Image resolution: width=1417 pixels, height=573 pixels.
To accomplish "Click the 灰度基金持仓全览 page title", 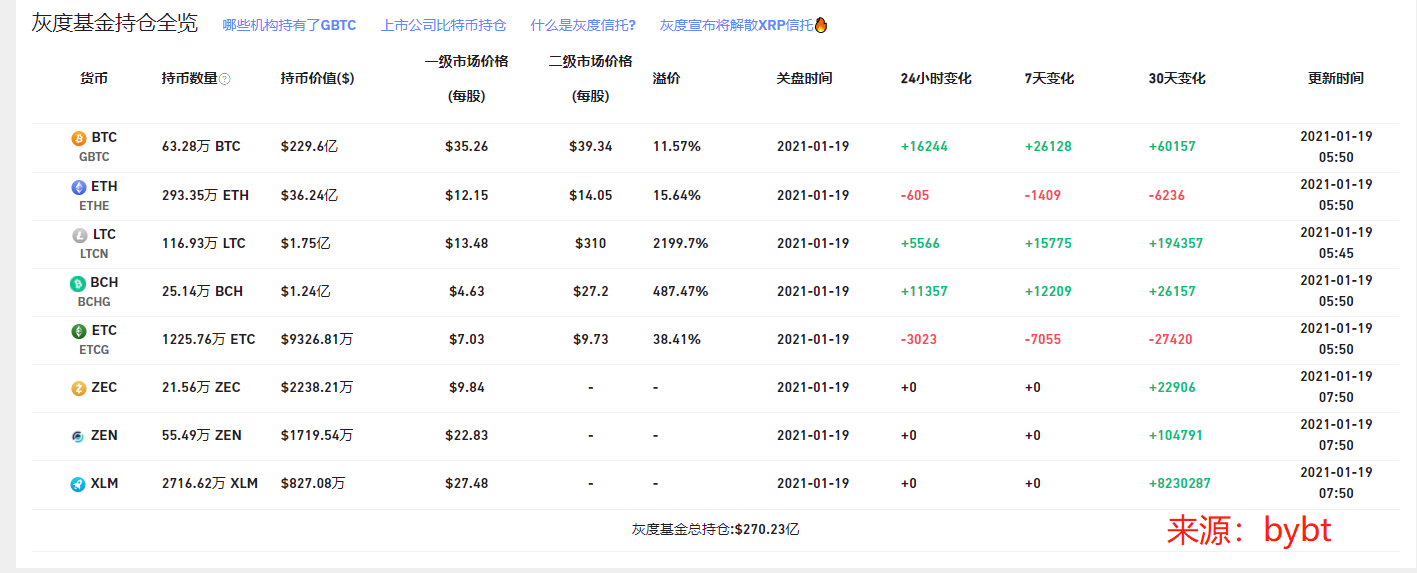I will pyautogui.click(x=114, y=23).
